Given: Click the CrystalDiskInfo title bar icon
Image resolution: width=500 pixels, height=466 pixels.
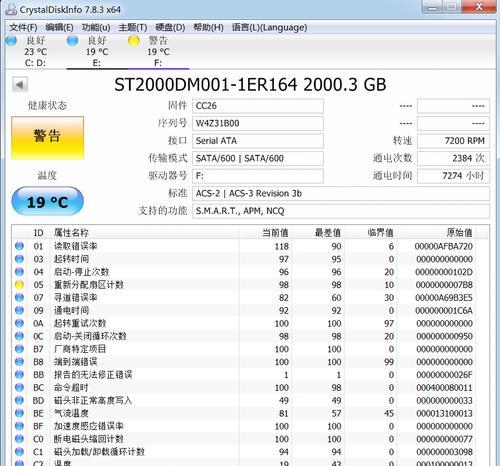Looking at the screenshot, I should 11,9.
